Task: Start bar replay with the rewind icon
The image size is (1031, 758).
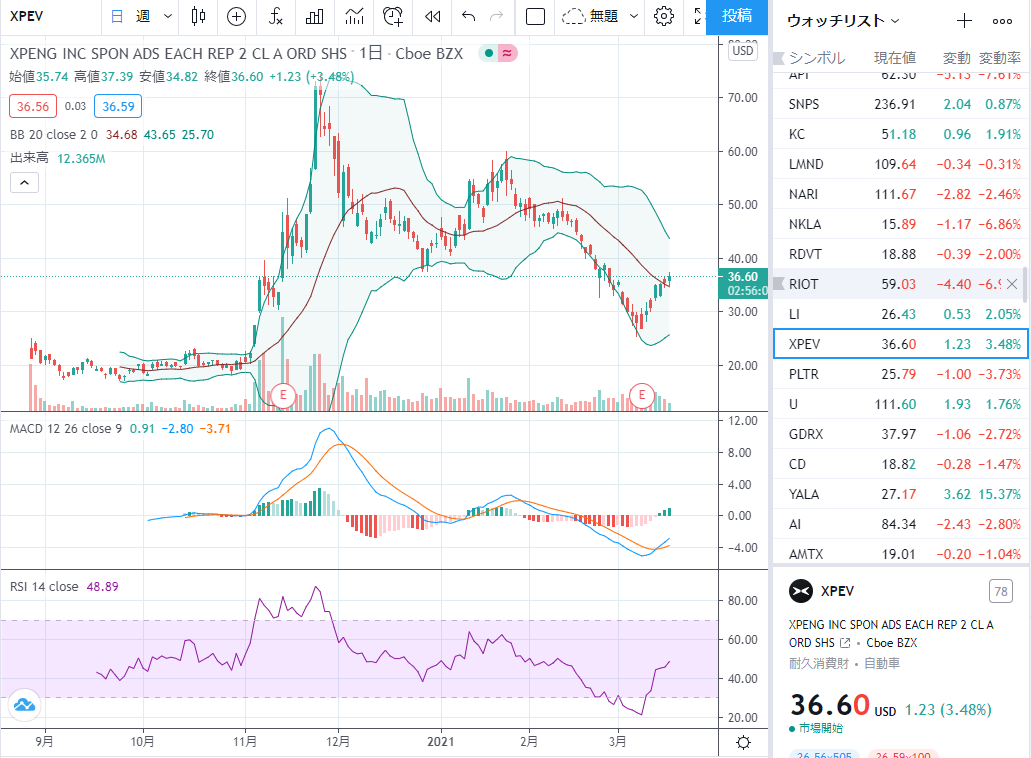Action: 433,16
